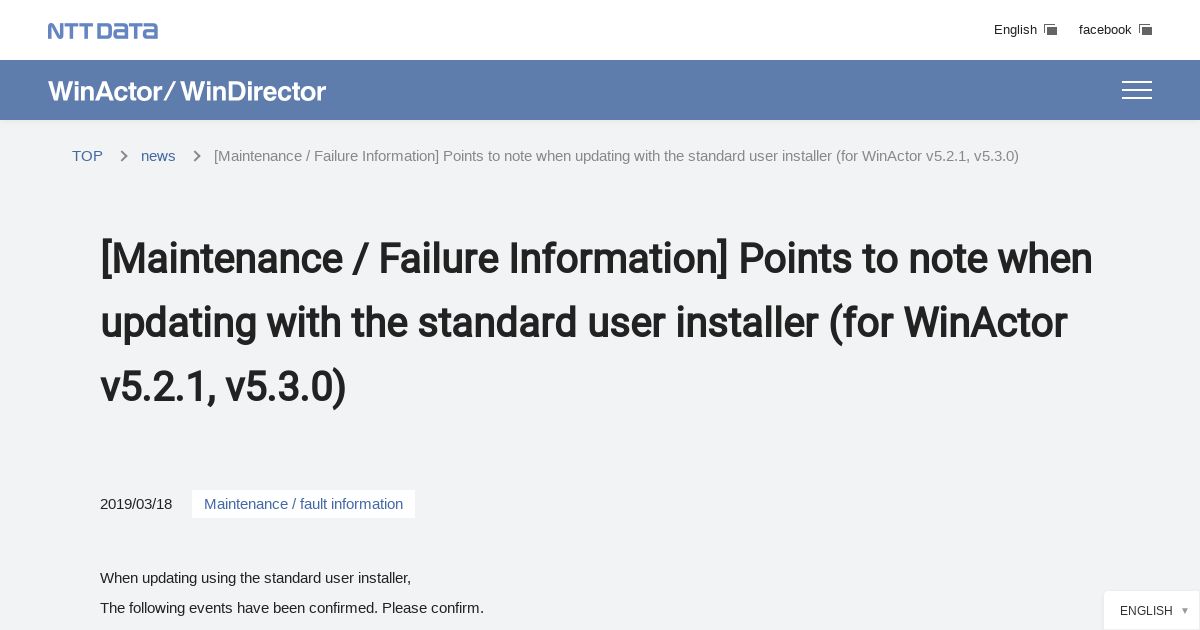Click the article headline about standard user installer
Viewport: 1200px width, 630px height.
[596, 323]
